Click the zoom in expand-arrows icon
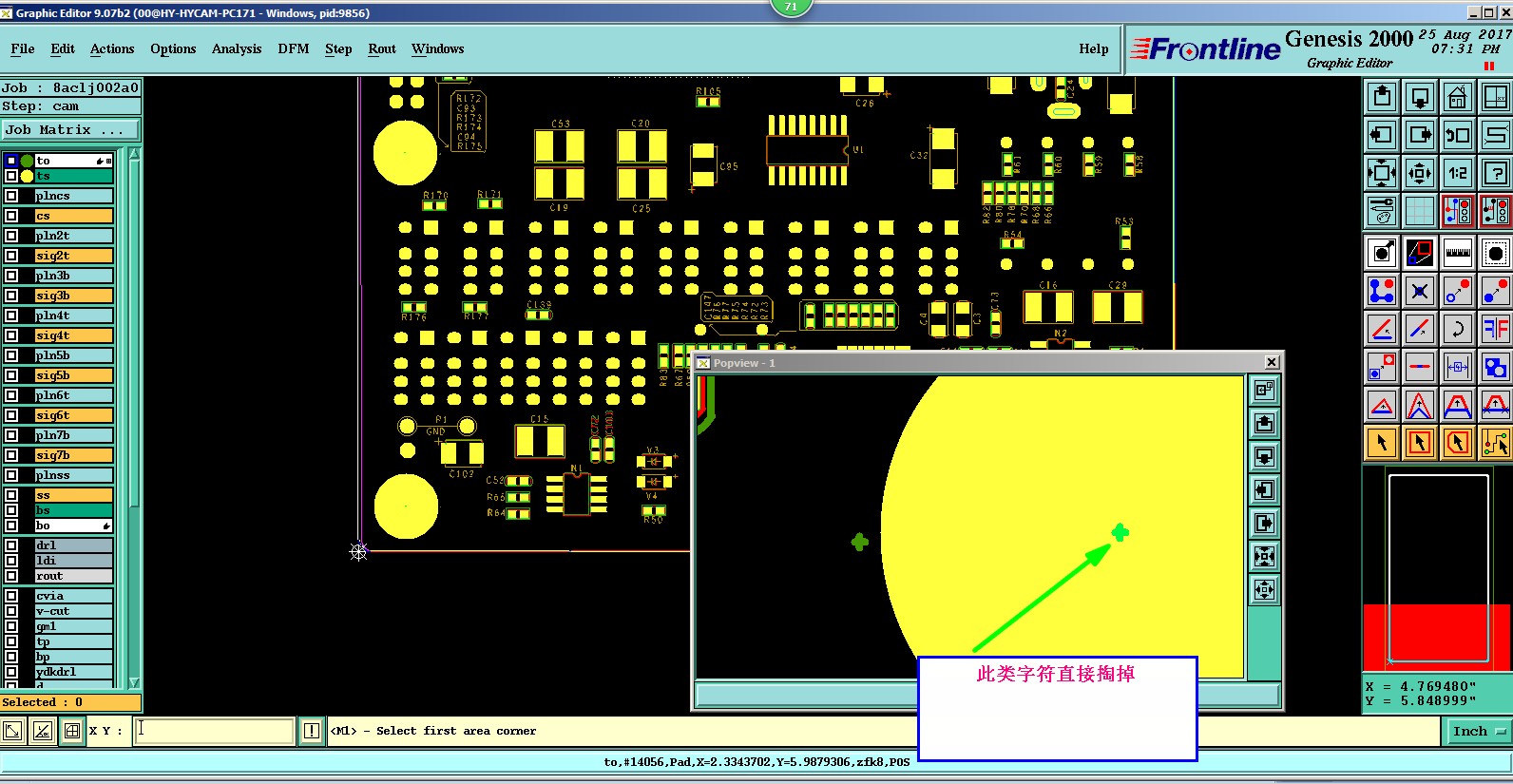The height and width of the screenshot is (784, 1513). [1382, 173]
